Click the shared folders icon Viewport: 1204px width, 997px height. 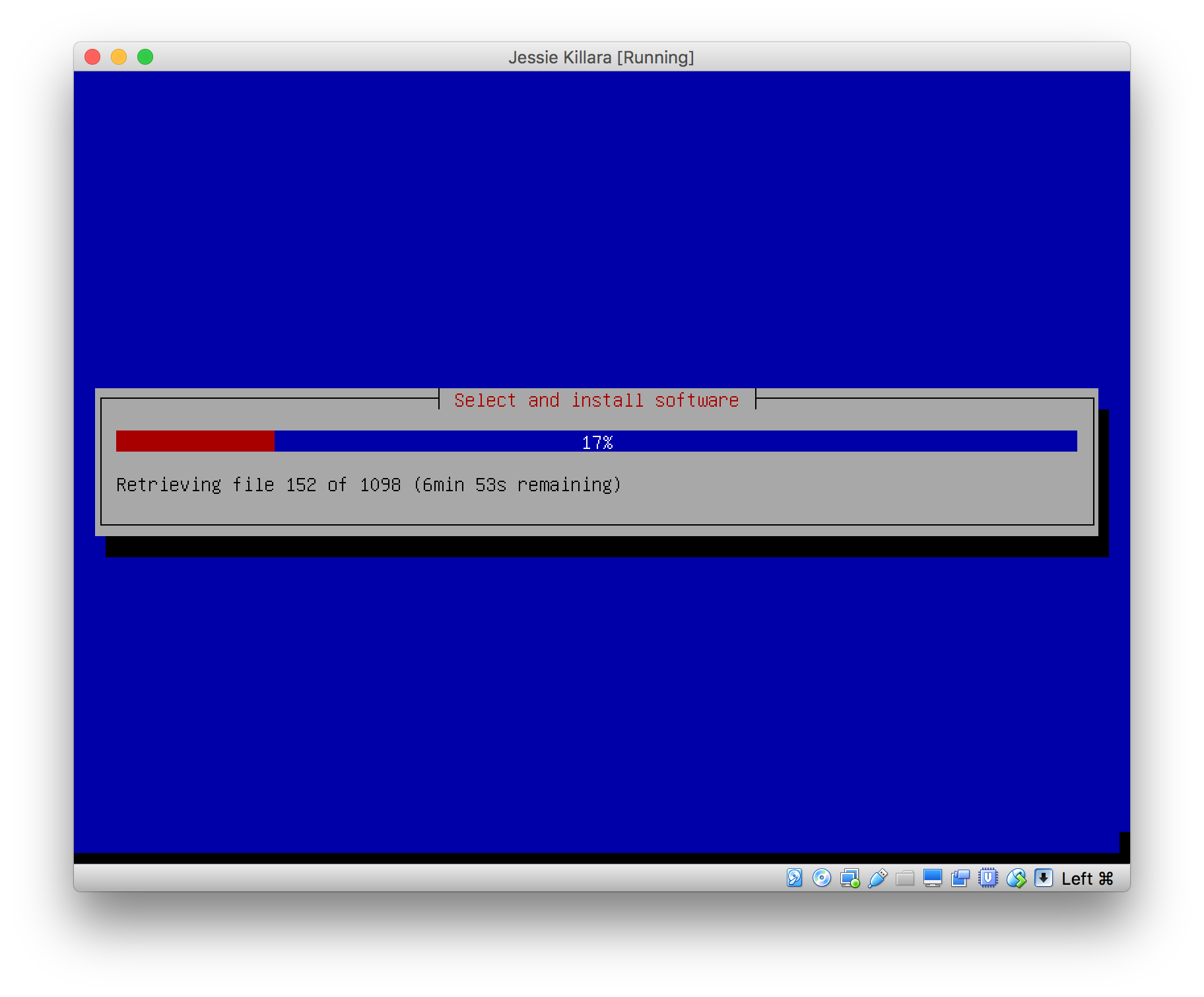[x=905, y=878]
